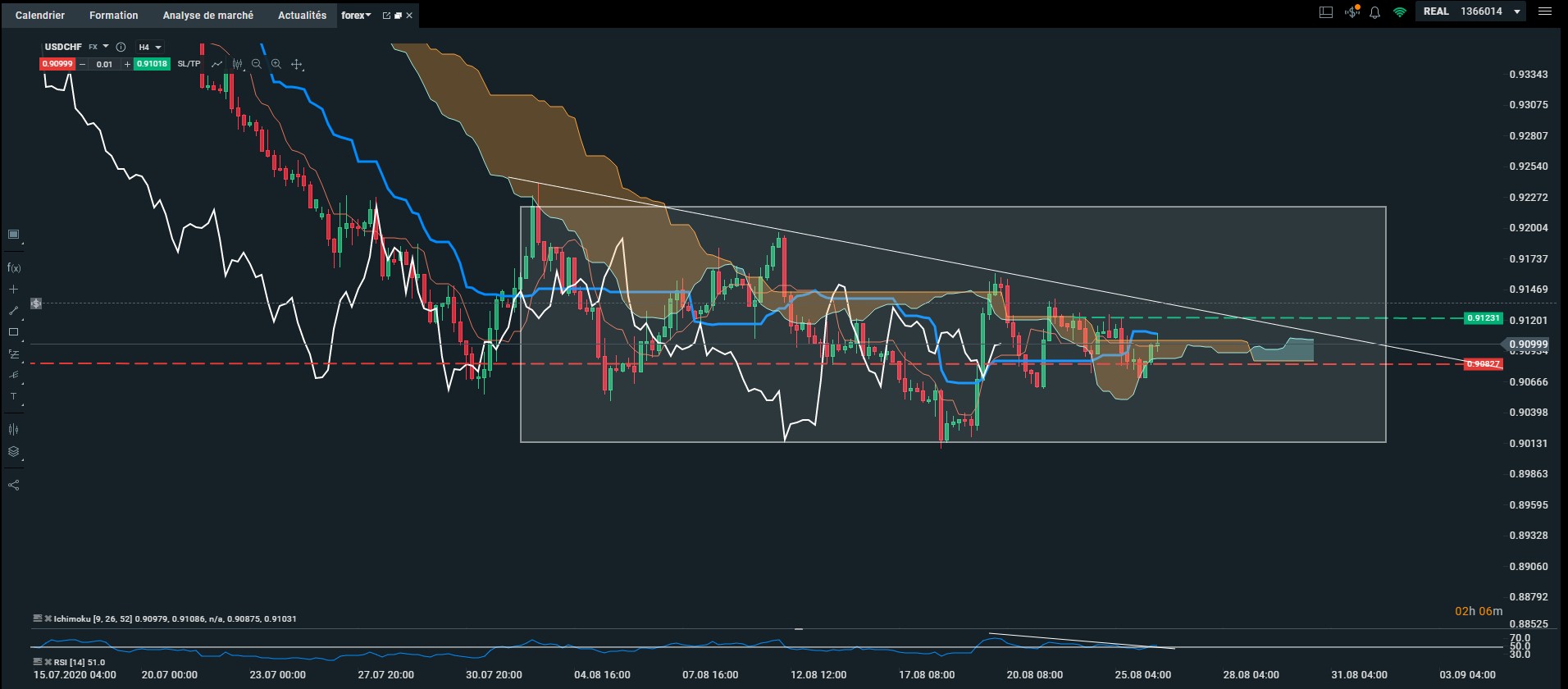Open the layers tool in sidebar
Screen dimensions: 1568x689
[13, 452]
